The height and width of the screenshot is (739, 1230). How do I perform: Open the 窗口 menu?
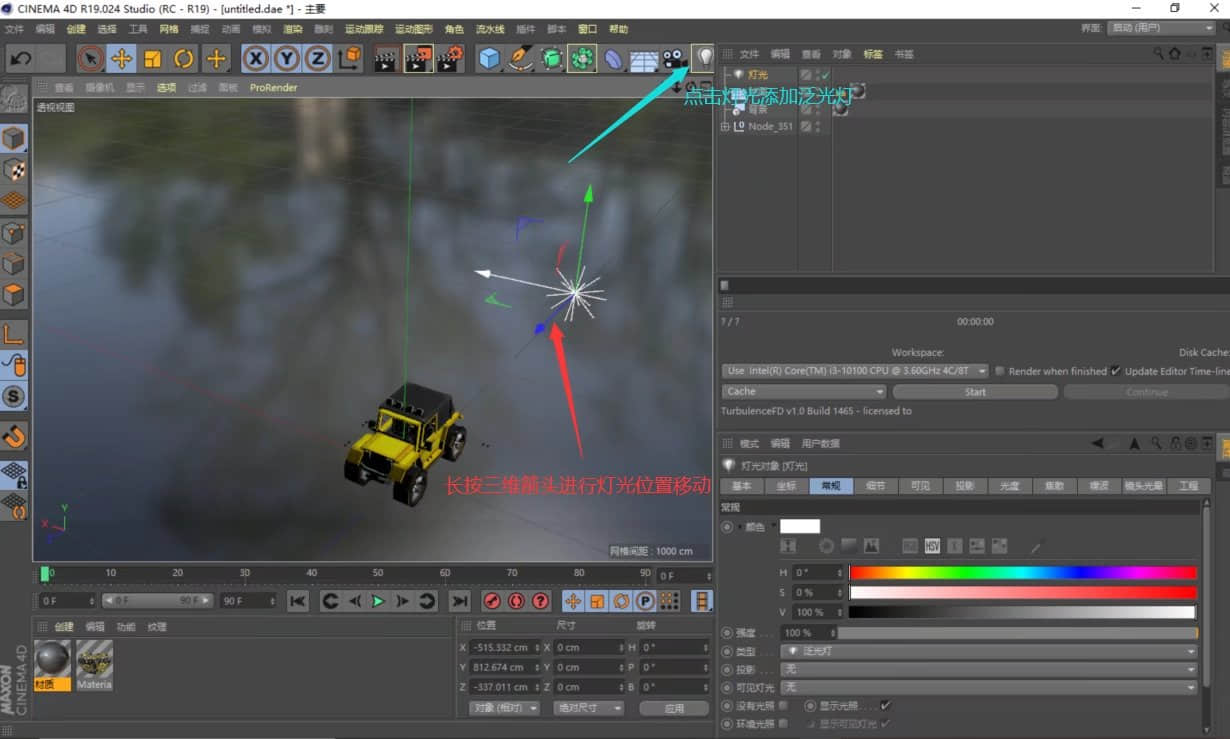[588, 29]
